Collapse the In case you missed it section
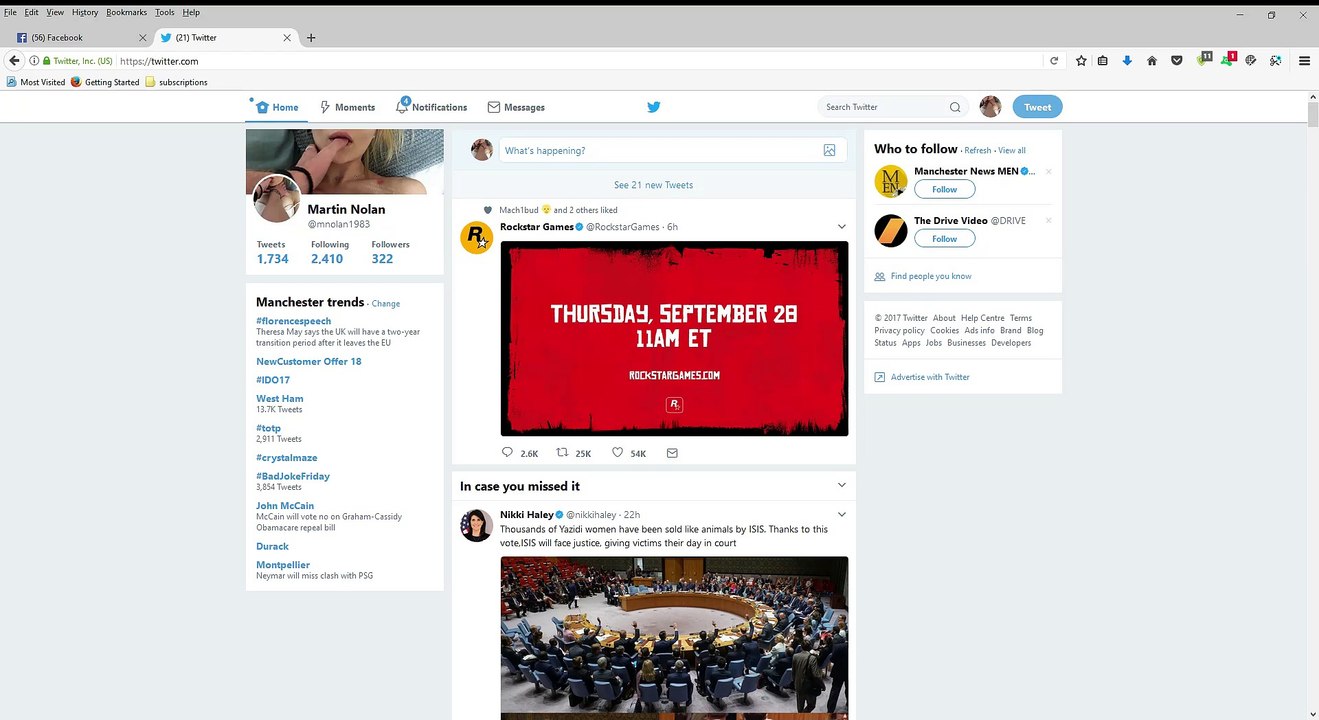The height and width of the screenshot is (720, 1319). click(x=841, y=486)
